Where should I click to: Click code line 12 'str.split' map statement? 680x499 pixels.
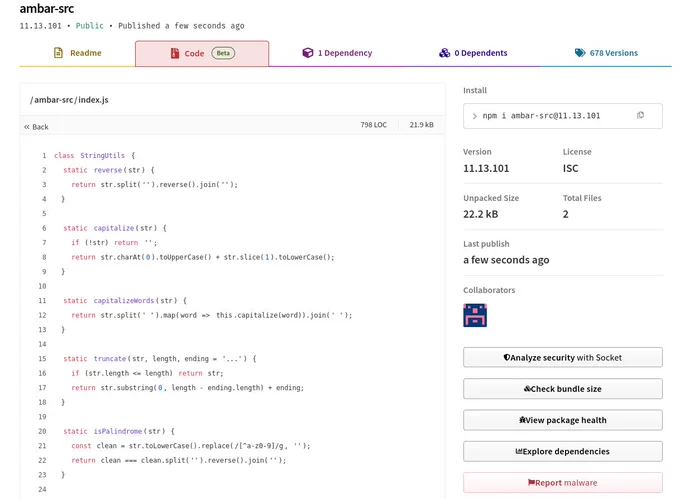tap(212, 315)
